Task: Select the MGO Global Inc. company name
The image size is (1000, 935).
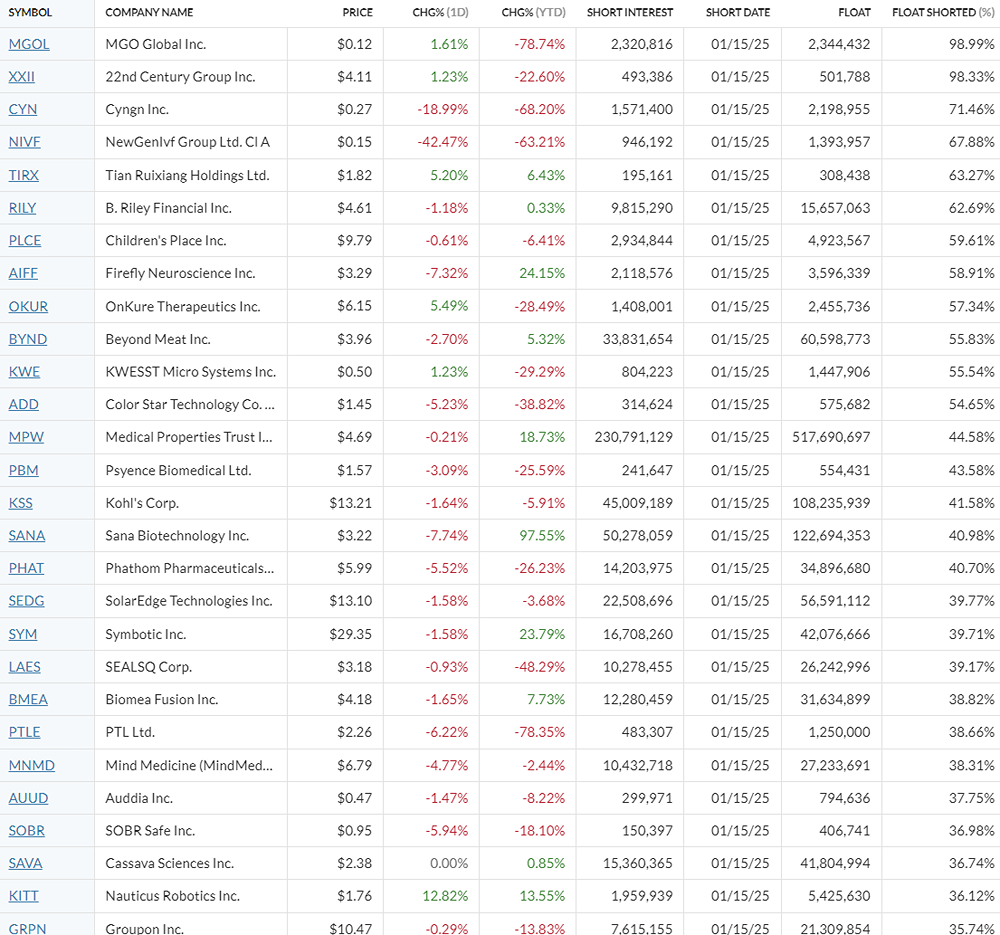Action: (x=156, y=44)
